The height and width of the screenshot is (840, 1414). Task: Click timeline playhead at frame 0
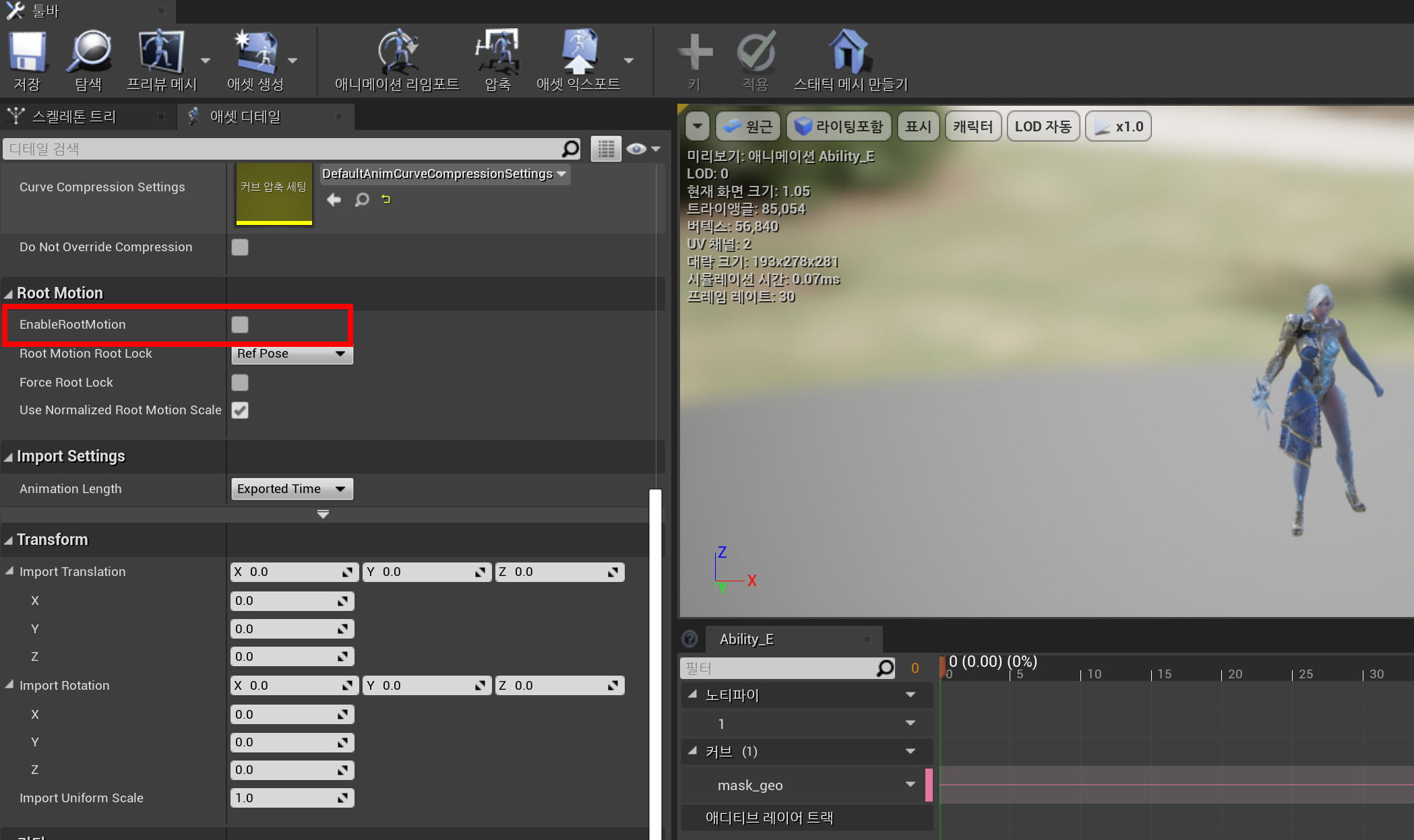pyautogui.click(x=943, y=667)
